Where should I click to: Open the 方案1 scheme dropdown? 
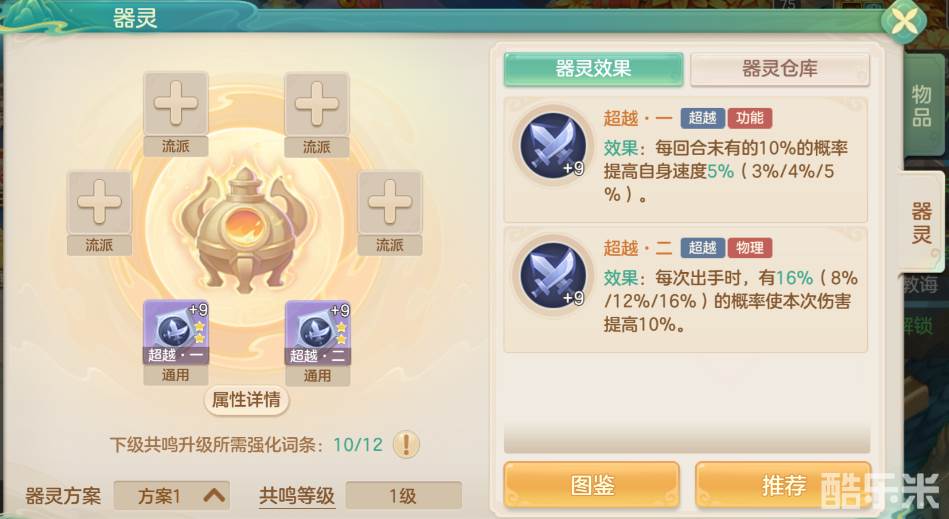click(171, 496)
